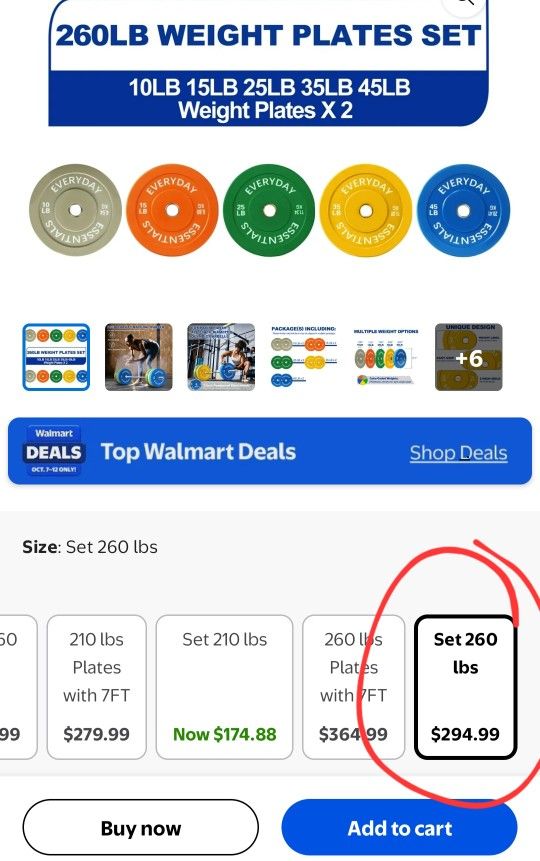Open thumbnail of woman lifting barbell
This screenshot has width=540, height=861.
[138, 357]
